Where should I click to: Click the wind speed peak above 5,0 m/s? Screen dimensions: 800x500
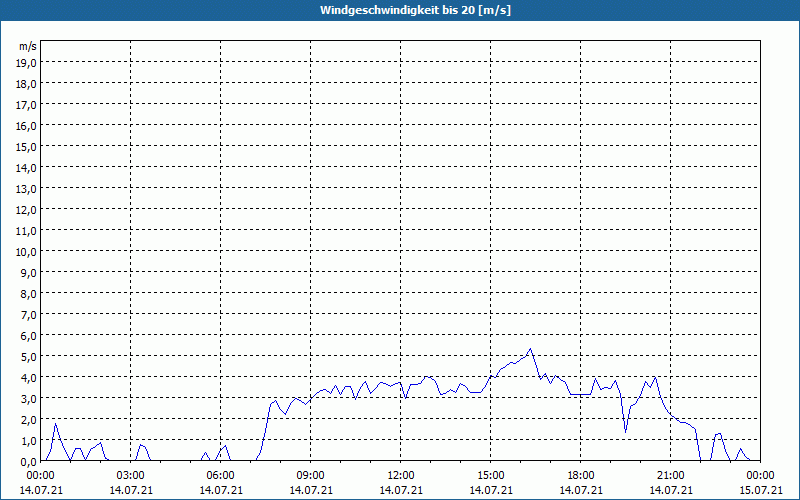(530, 349)
